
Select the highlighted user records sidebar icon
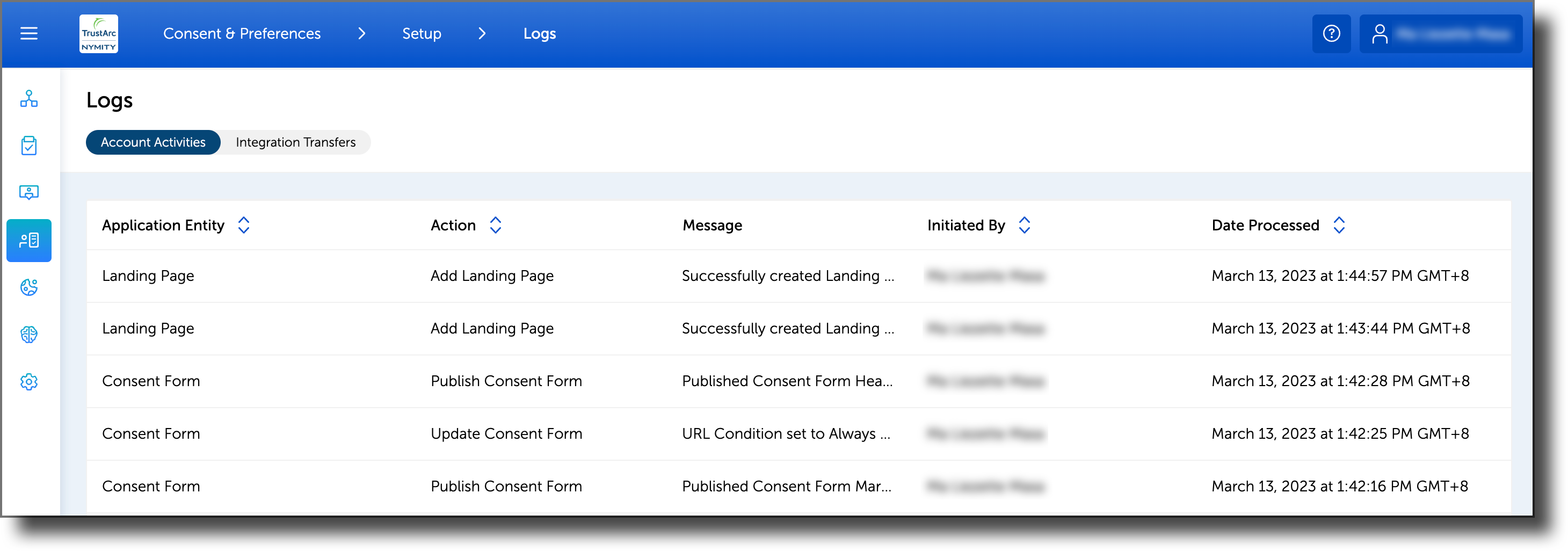tap(28, 240)
